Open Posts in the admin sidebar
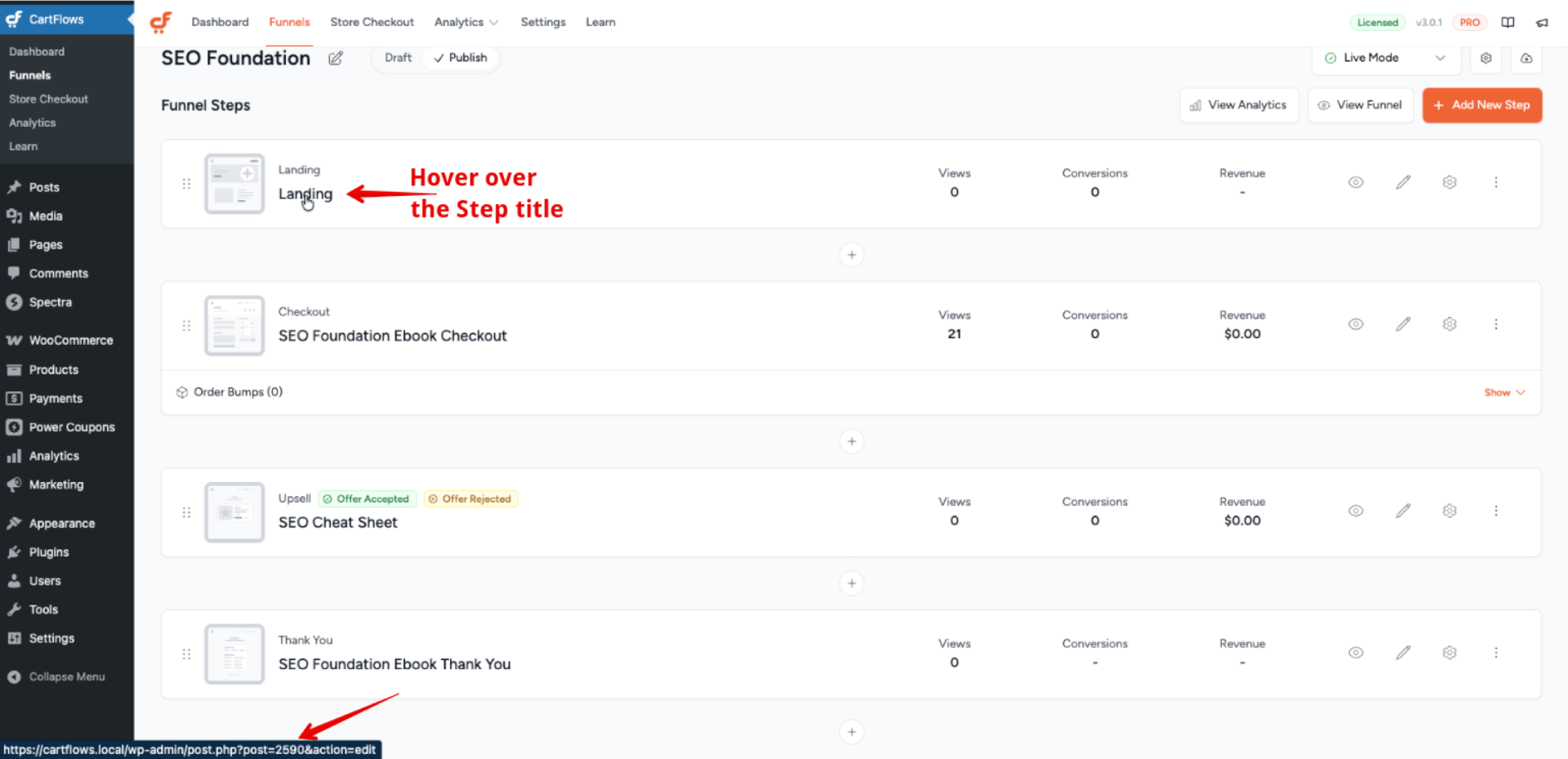Viewport: 1568px width, 759px height. (67, 187)
